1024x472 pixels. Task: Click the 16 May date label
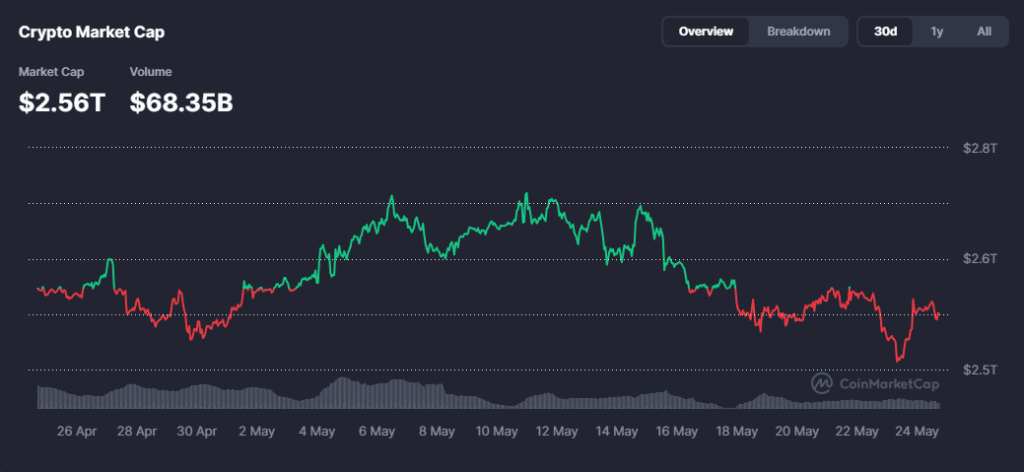click(677, 432)
